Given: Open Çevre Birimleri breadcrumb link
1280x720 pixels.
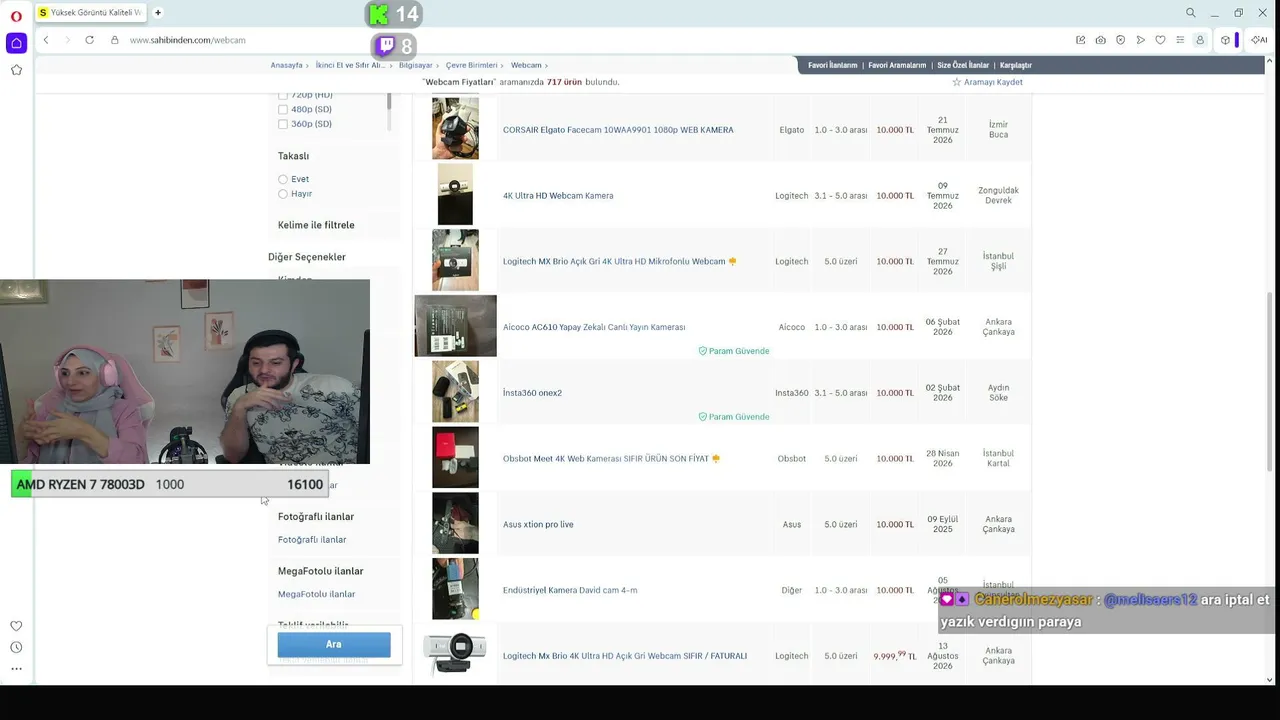Looking at the screenshot, I should coord(471,65).
